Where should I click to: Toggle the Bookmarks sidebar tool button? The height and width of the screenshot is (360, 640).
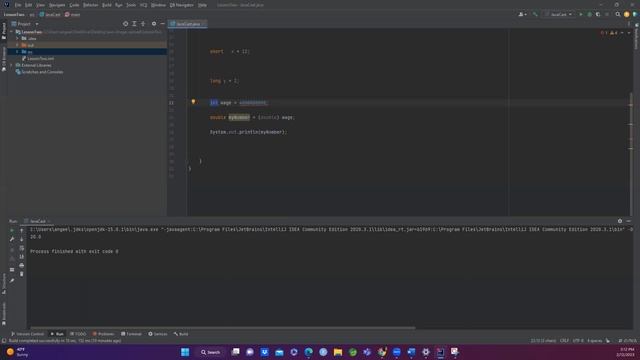4,314
